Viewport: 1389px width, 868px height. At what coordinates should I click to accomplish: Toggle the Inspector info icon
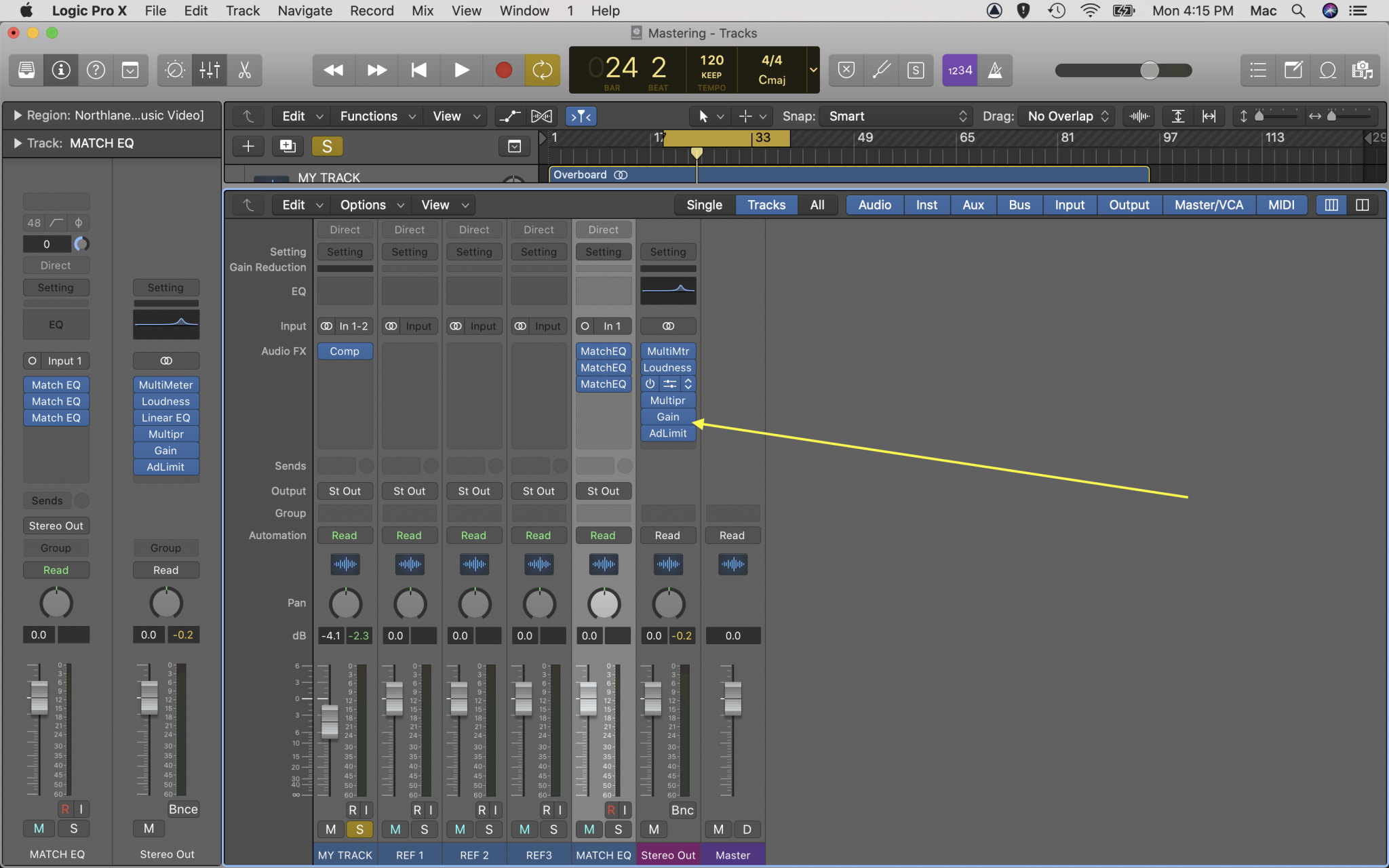[61, 70]
